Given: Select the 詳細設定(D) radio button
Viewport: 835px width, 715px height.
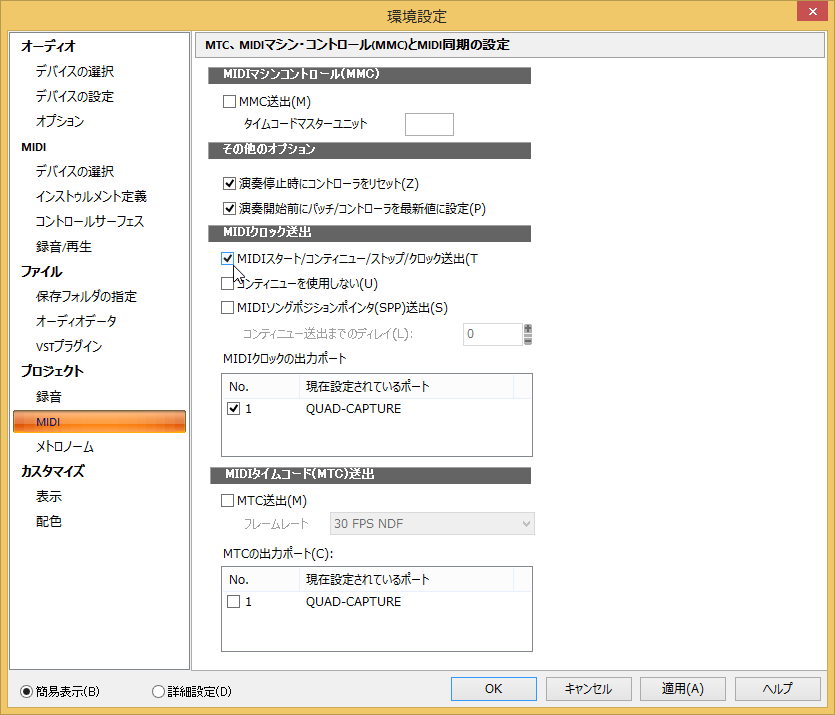Looking at the screenshot, I should 158,692.
